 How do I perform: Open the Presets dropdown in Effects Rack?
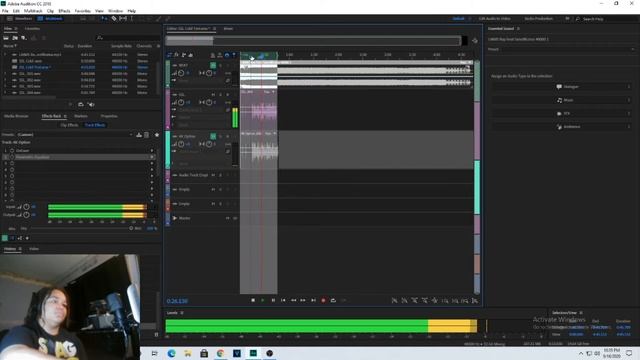click(x=75, y=135)
